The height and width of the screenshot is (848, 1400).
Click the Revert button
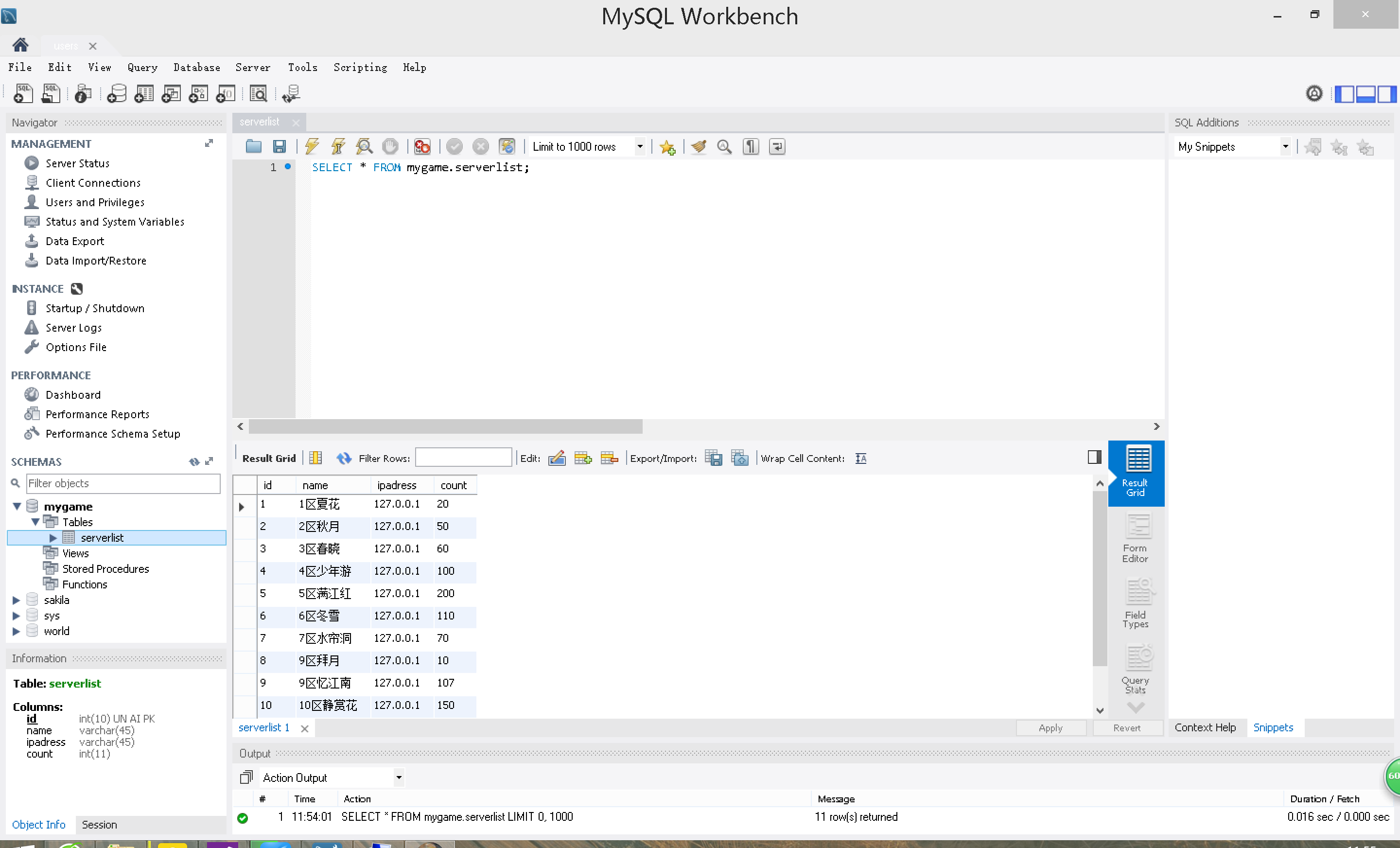pyautogui.click(x=1127, y=727)
